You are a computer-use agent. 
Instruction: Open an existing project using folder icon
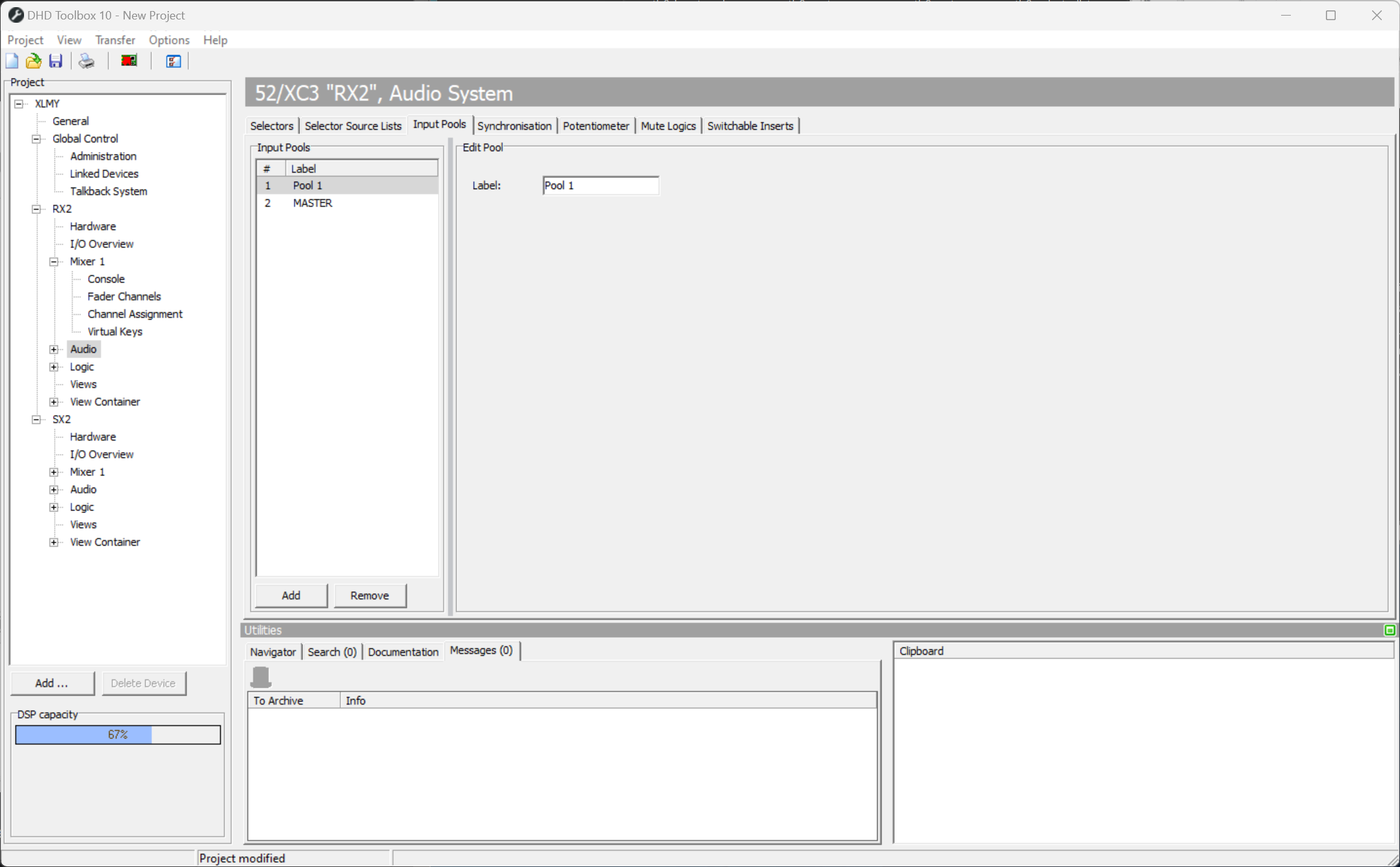click(x=33, y=60)
